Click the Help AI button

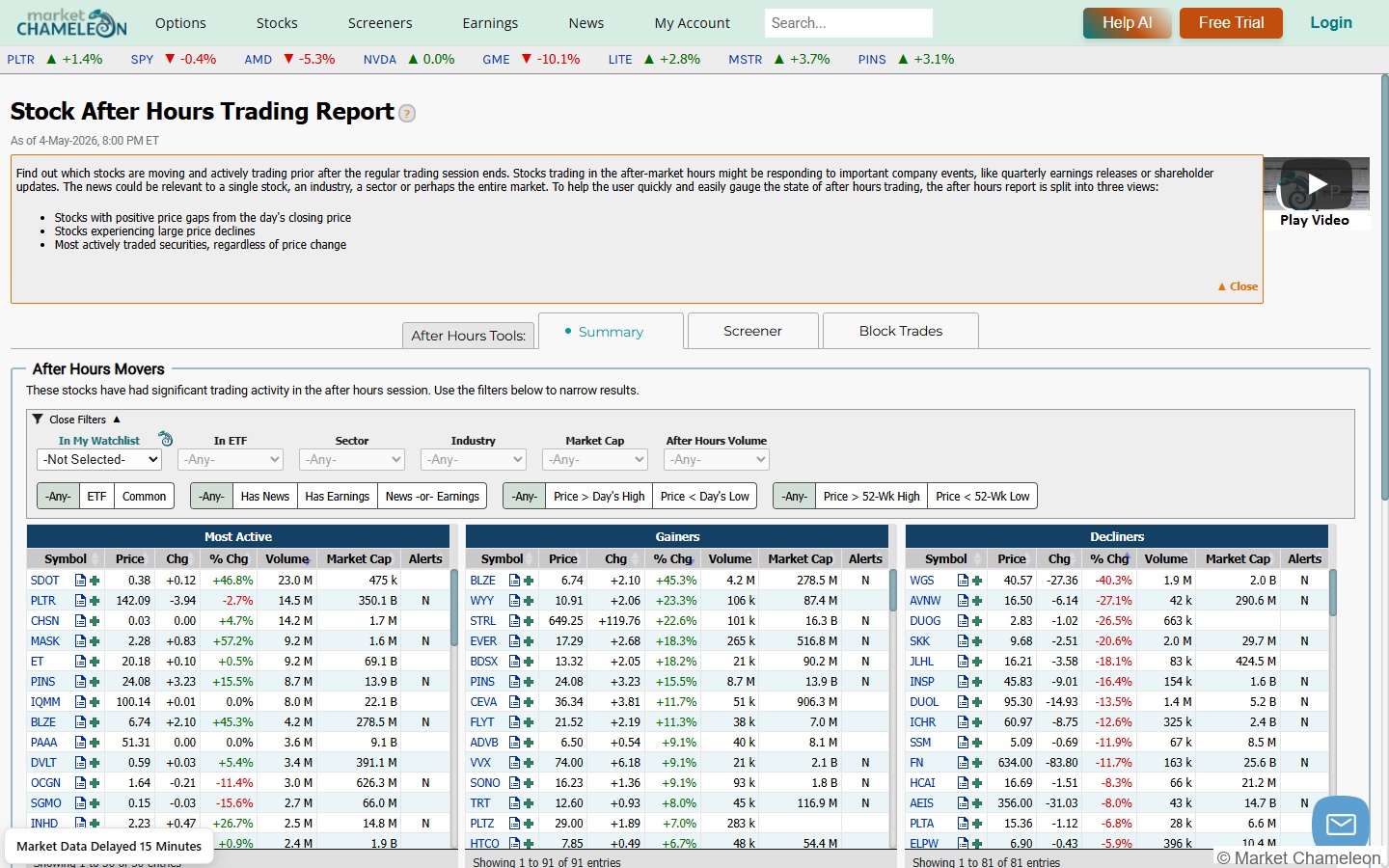tap(1127, 23)
